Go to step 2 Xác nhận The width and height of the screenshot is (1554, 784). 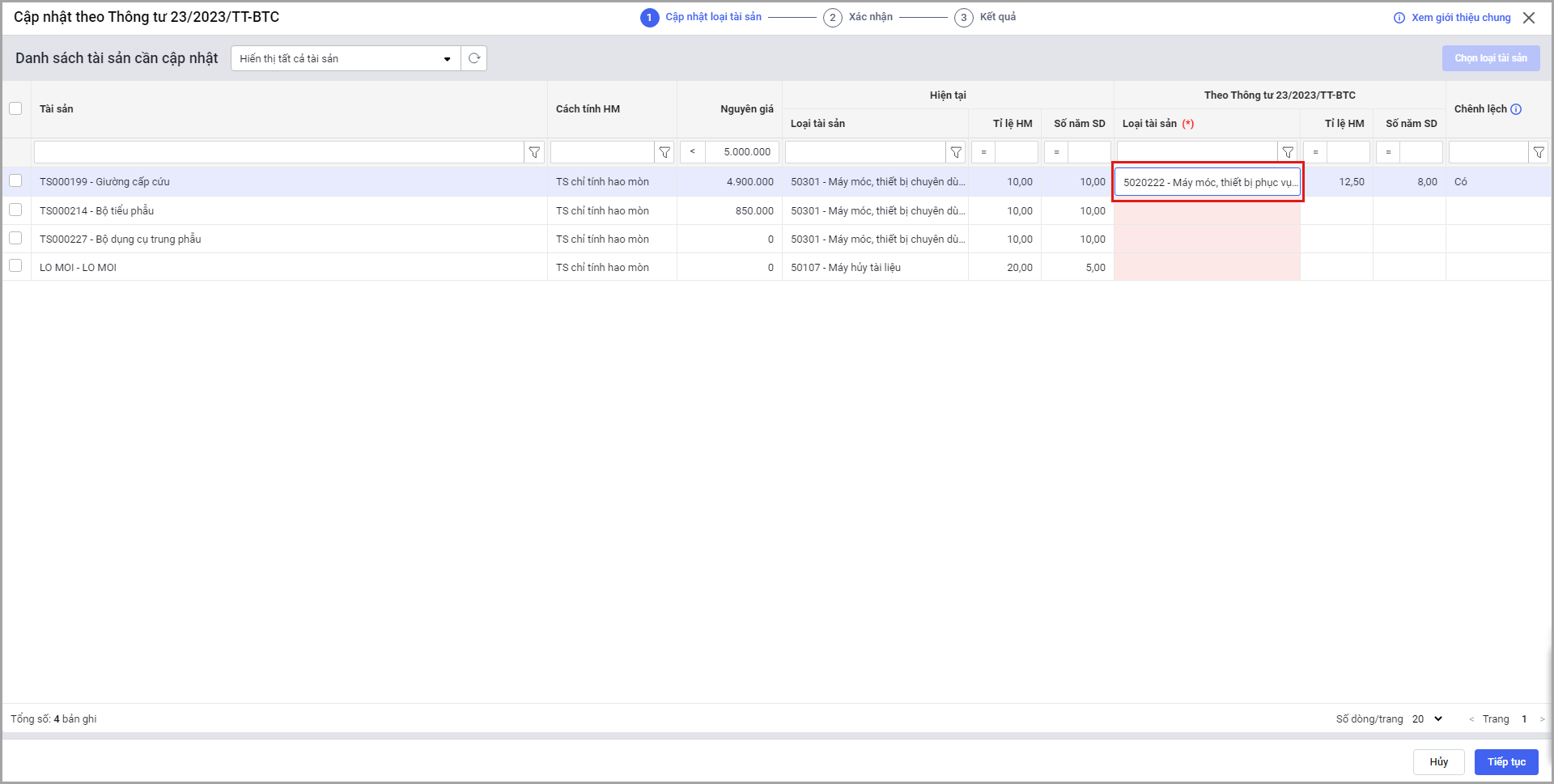(x=858, y=17)
